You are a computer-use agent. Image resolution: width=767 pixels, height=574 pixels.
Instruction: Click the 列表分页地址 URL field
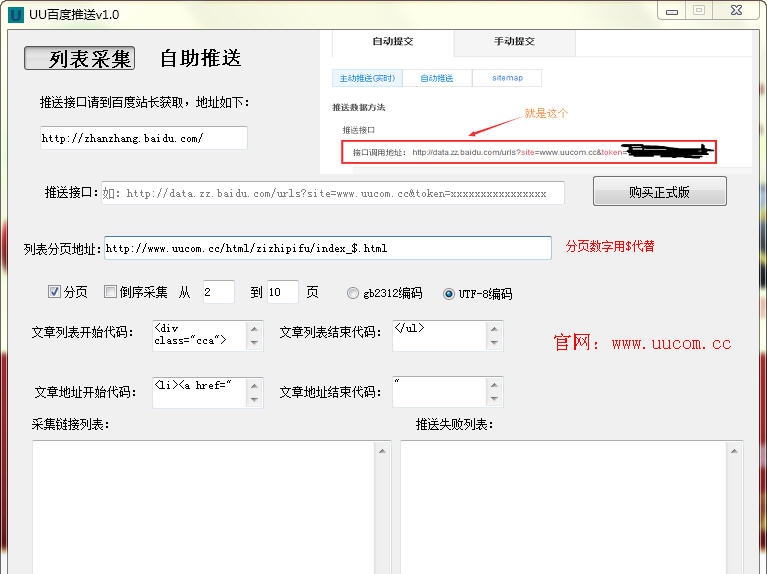click(328, 248)
